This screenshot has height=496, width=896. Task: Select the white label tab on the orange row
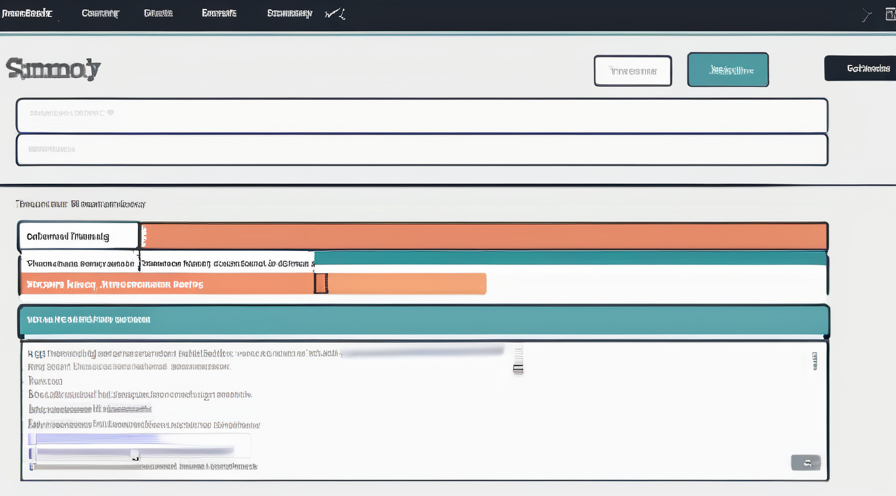coord(78,236)
